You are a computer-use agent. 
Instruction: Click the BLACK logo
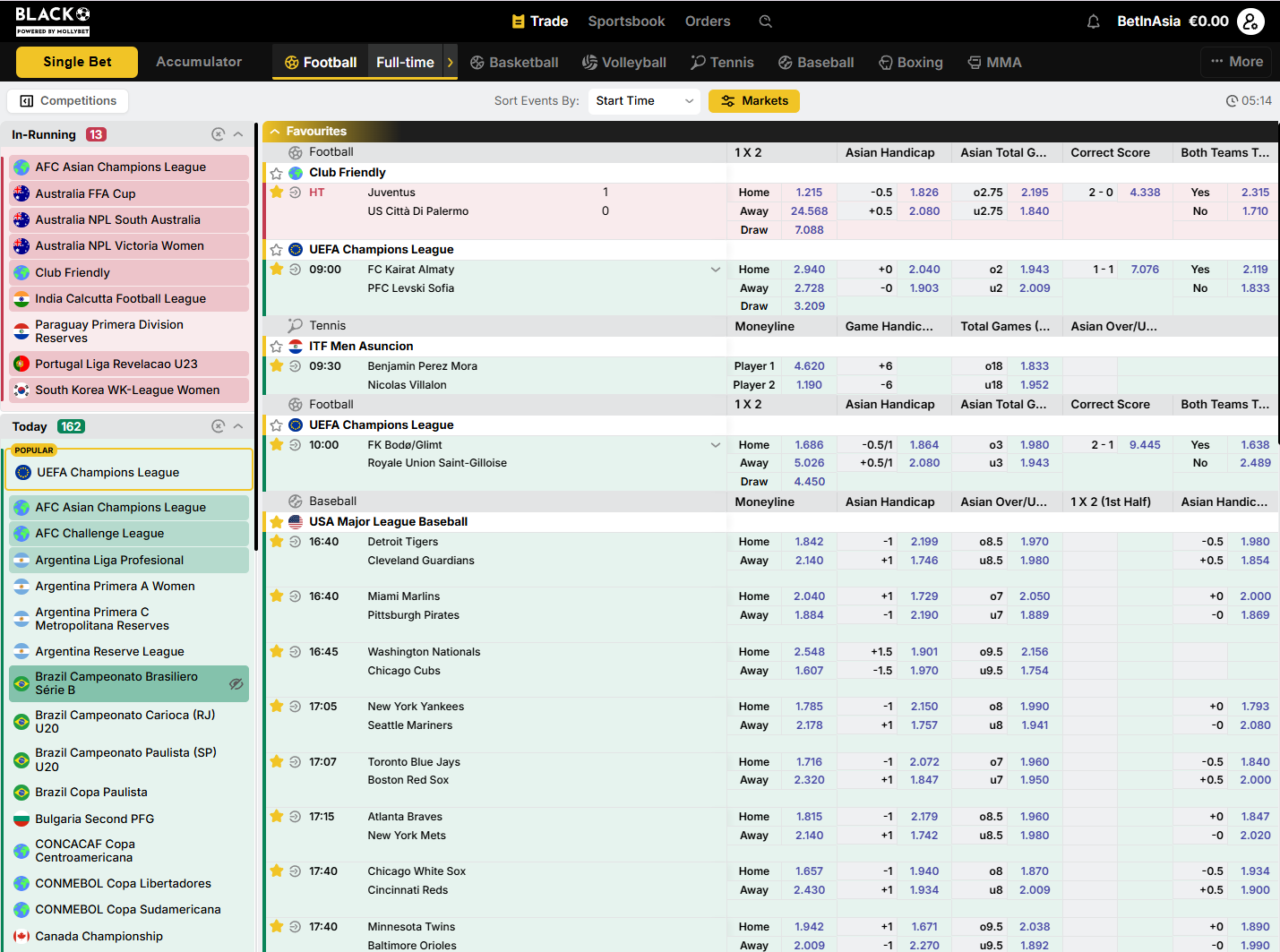(53, 20)
